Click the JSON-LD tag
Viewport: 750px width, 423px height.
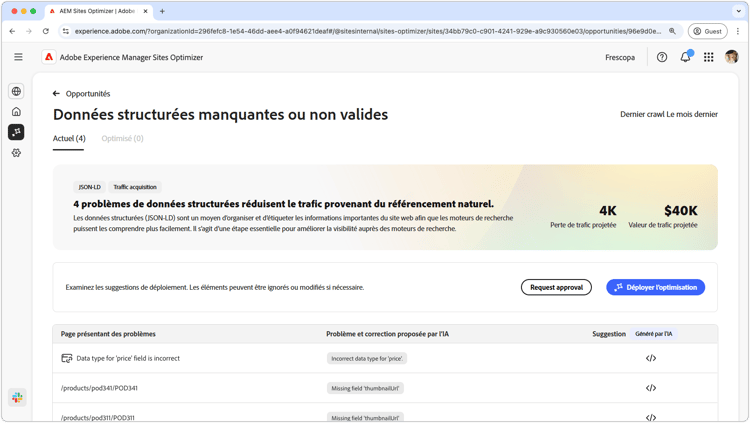(89, 187)
